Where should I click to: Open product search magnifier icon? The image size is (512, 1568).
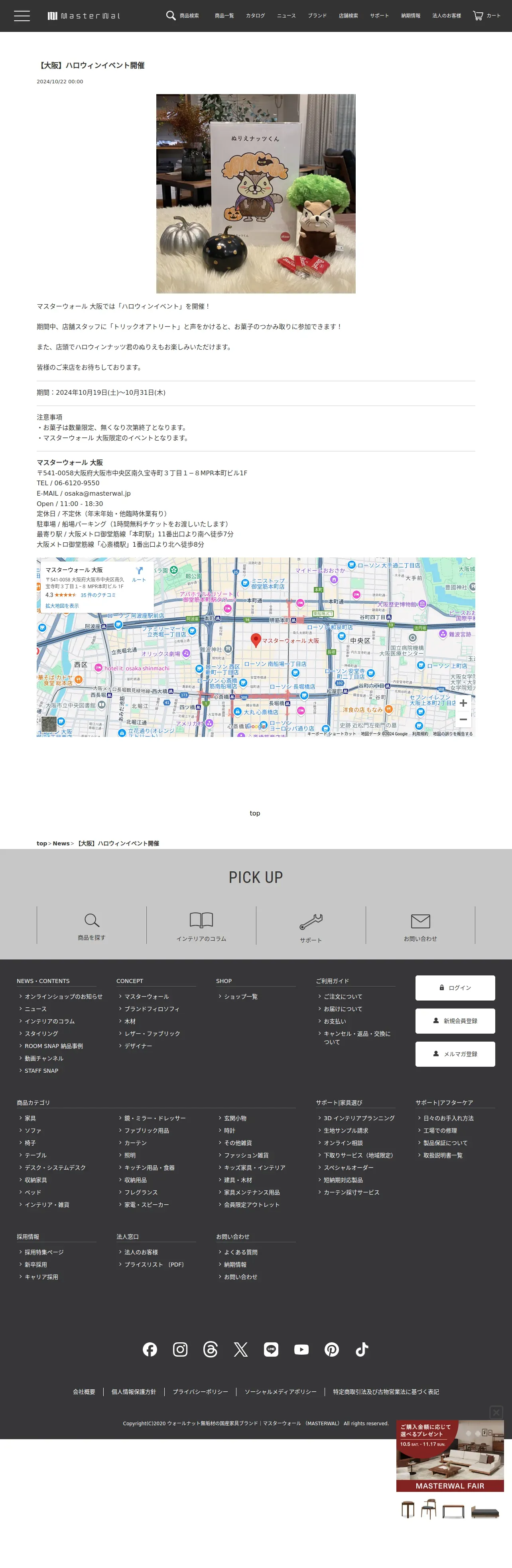171,15
